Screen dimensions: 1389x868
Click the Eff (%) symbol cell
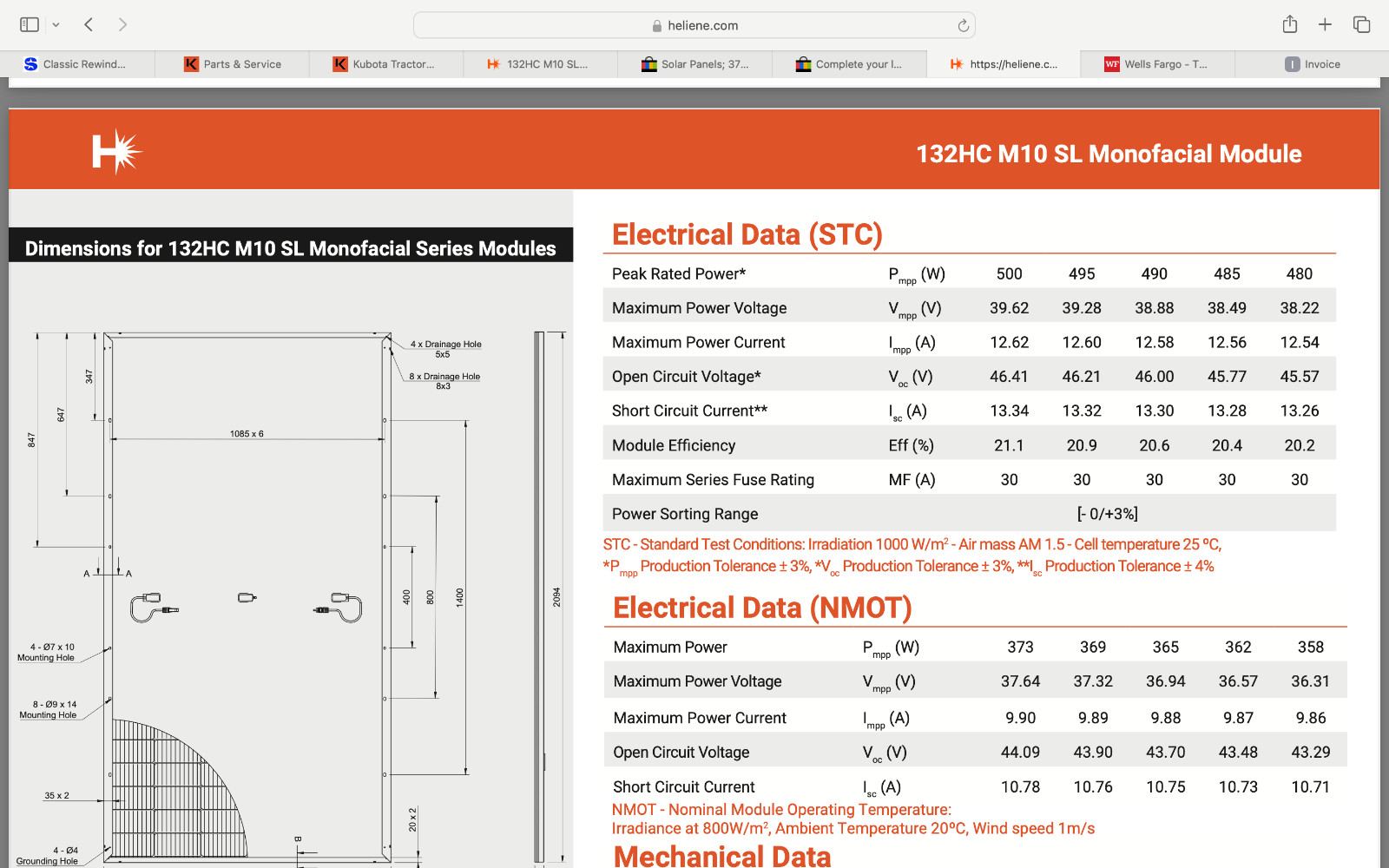912,445
